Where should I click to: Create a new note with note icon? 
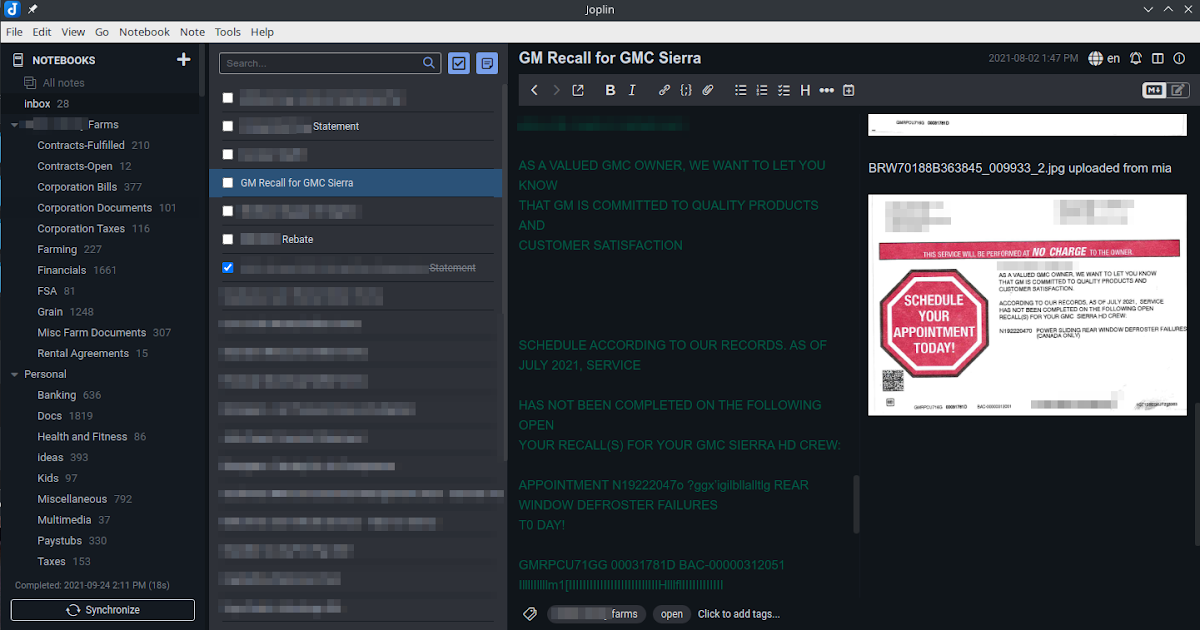click(x=487, y=63)
